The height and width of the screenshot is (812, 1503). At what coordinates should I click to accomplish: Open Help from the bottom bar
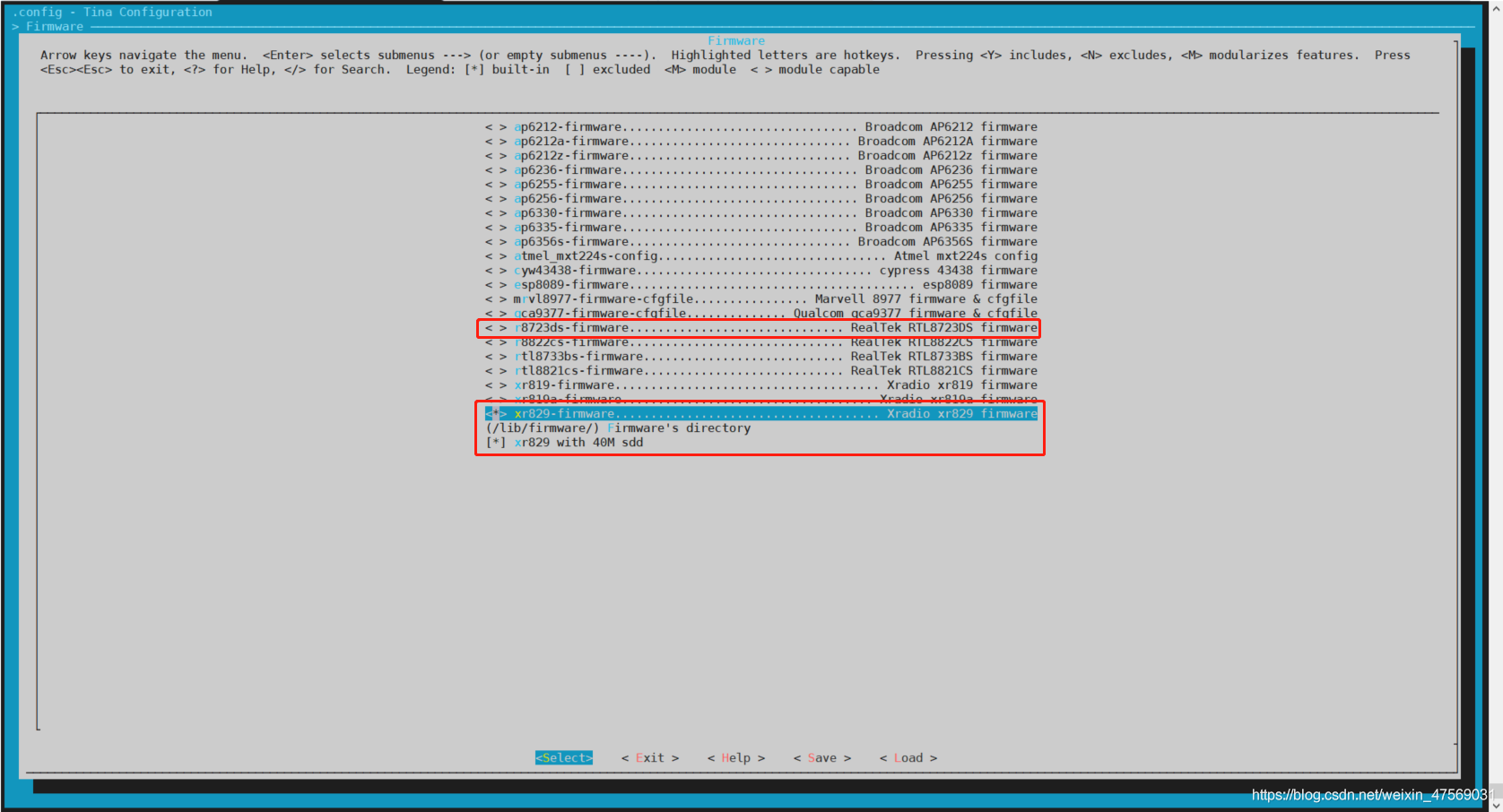pyautogui.click(x=736, y=758)
